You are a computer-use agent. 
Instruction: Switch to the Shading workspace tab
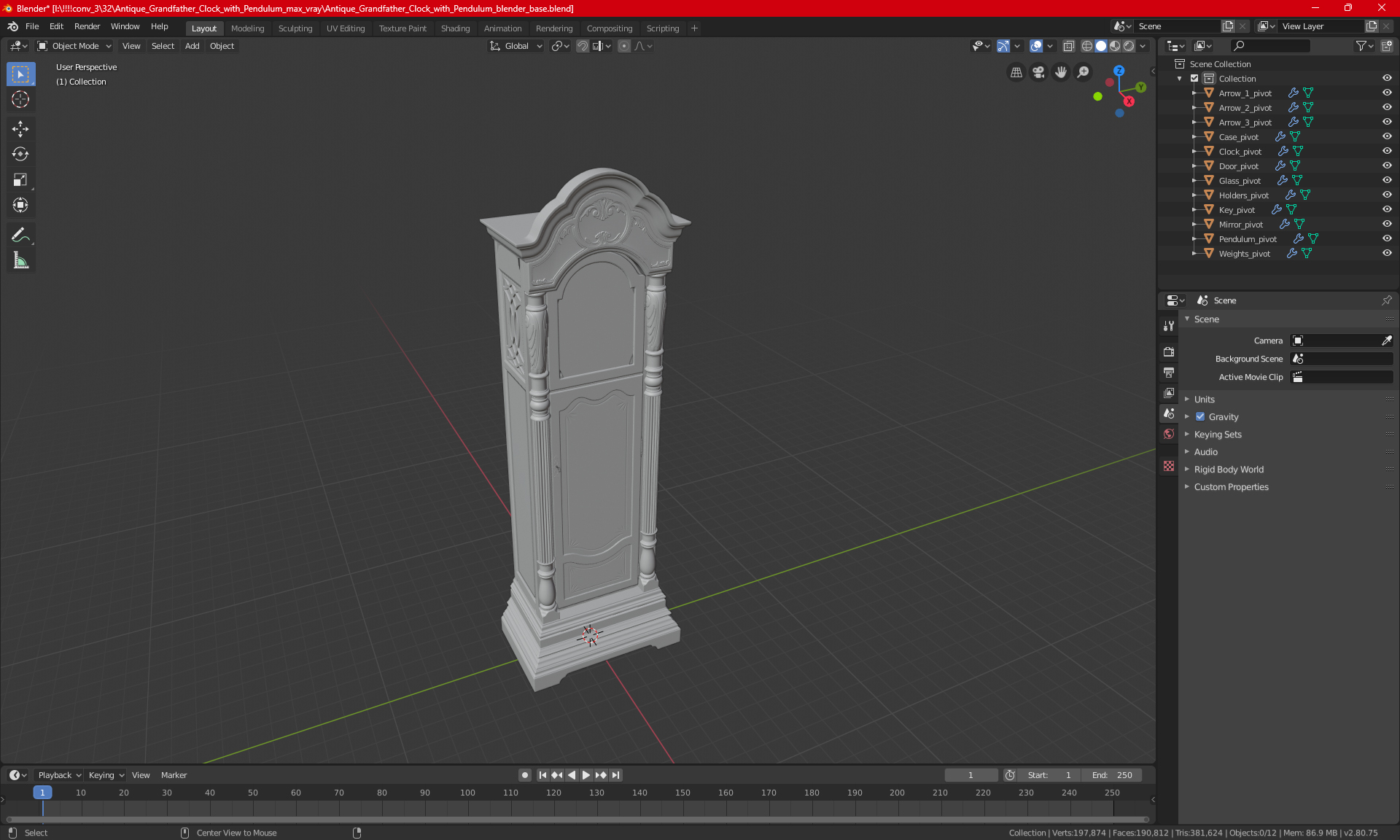(x=455, y=28)
